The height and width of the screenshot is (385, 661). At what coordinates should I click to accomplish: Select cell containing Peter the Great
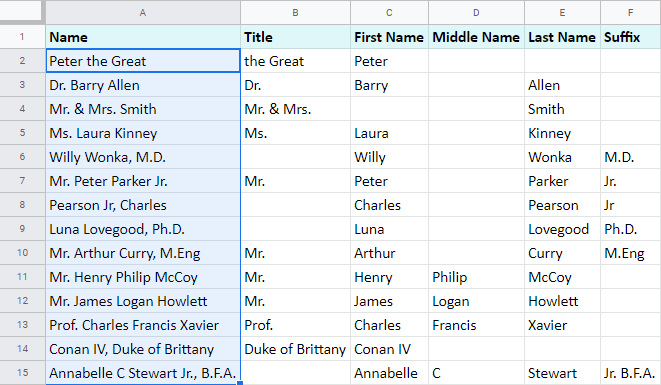point(143,61)
